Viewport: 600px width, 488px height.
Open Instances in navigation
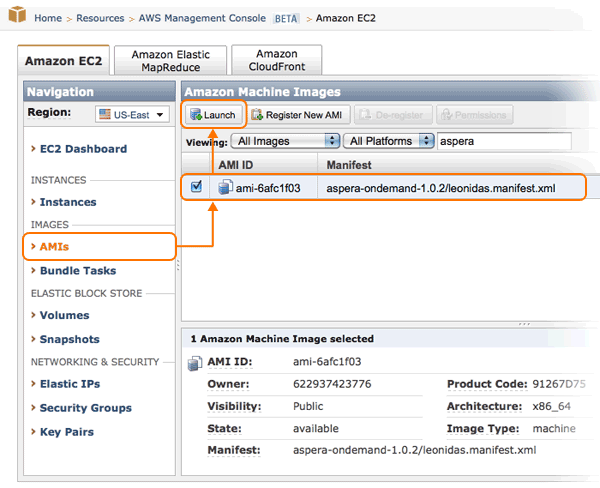tap(68, 202)
